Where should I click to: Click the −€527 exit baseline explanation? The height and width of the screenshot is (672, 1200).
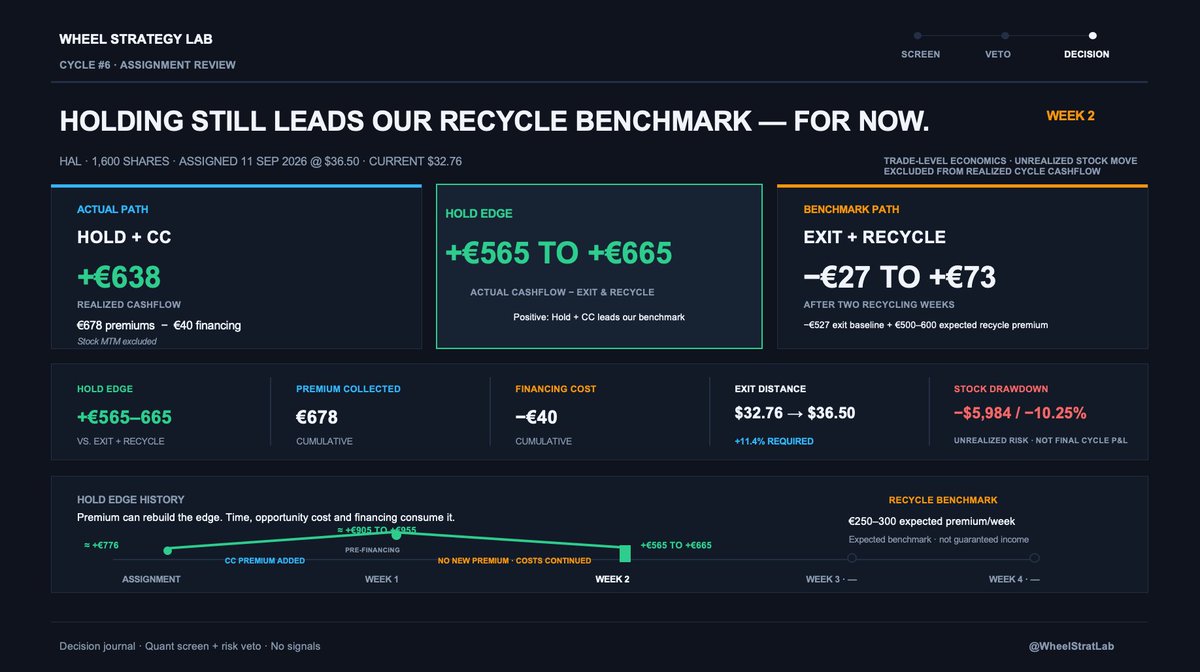[925, 325]
